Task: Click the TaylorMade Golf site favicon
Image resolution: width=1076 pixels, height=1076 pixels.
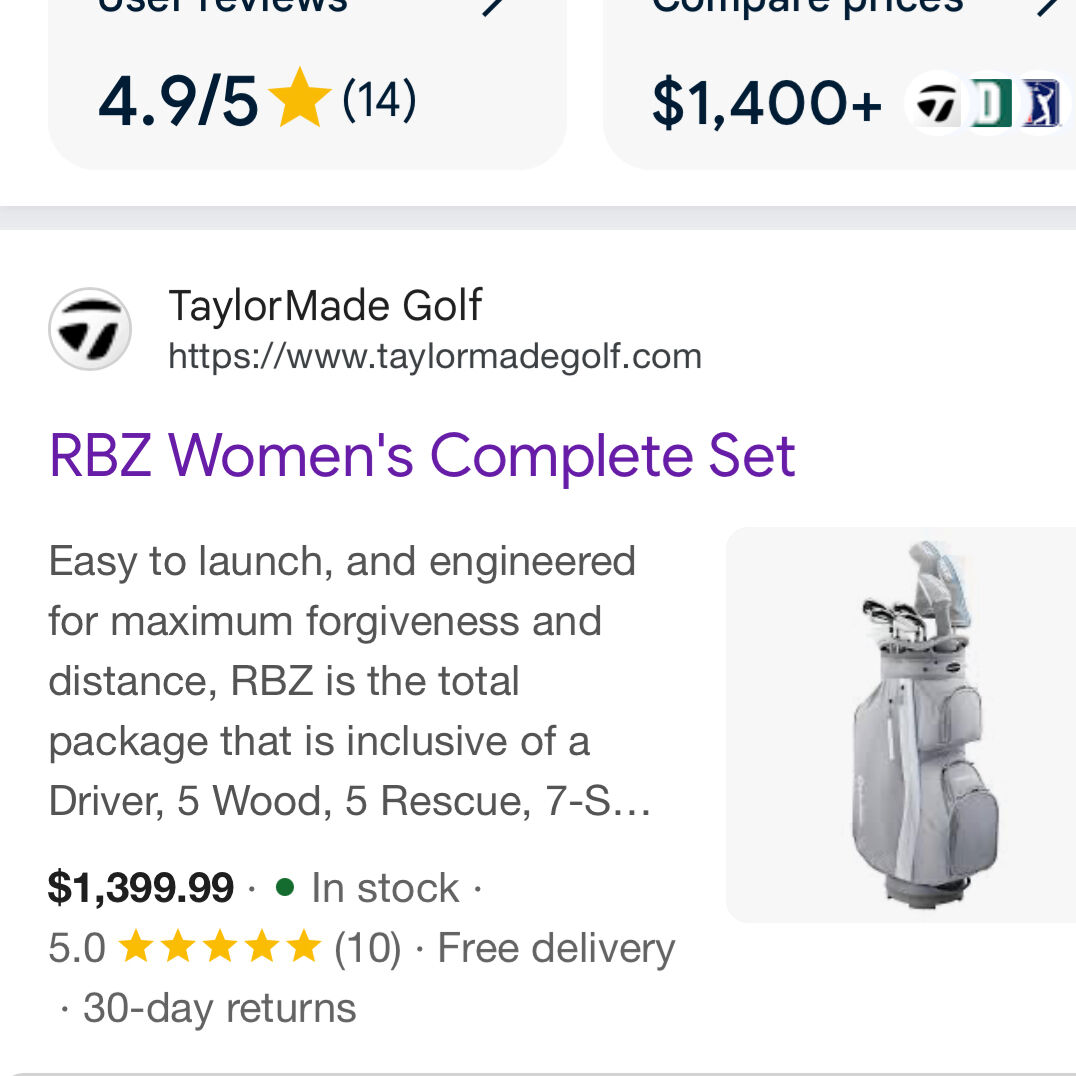Action: [90, 329]
